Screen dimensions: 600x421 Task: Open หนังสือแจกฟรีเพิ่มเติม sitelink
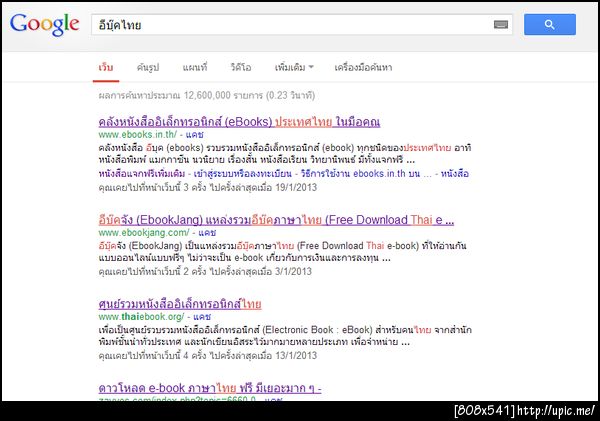(x=142, y=173)
